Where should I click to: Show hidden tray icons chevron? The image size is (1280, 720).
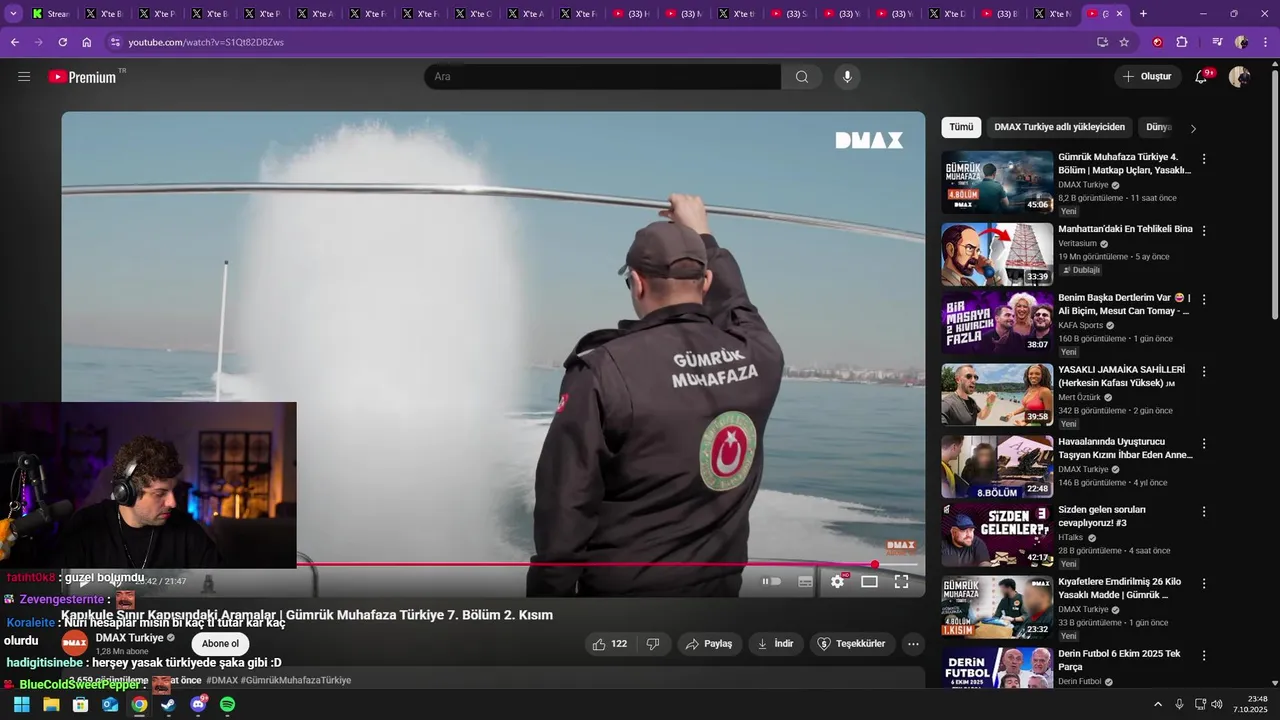click(x=1158, y=705)
